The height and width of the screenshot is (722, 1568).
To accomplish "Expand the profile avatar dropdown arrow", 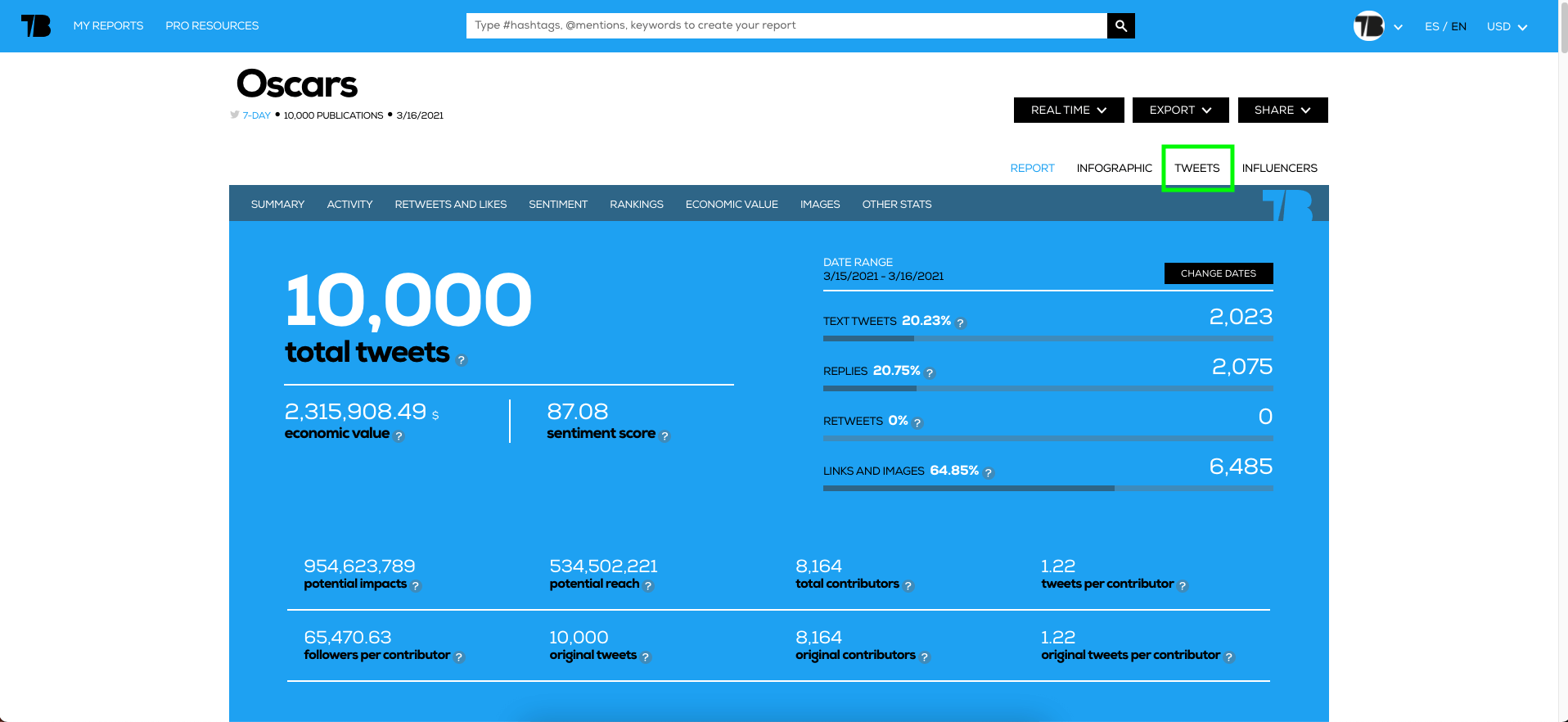I will (1398, 27).
